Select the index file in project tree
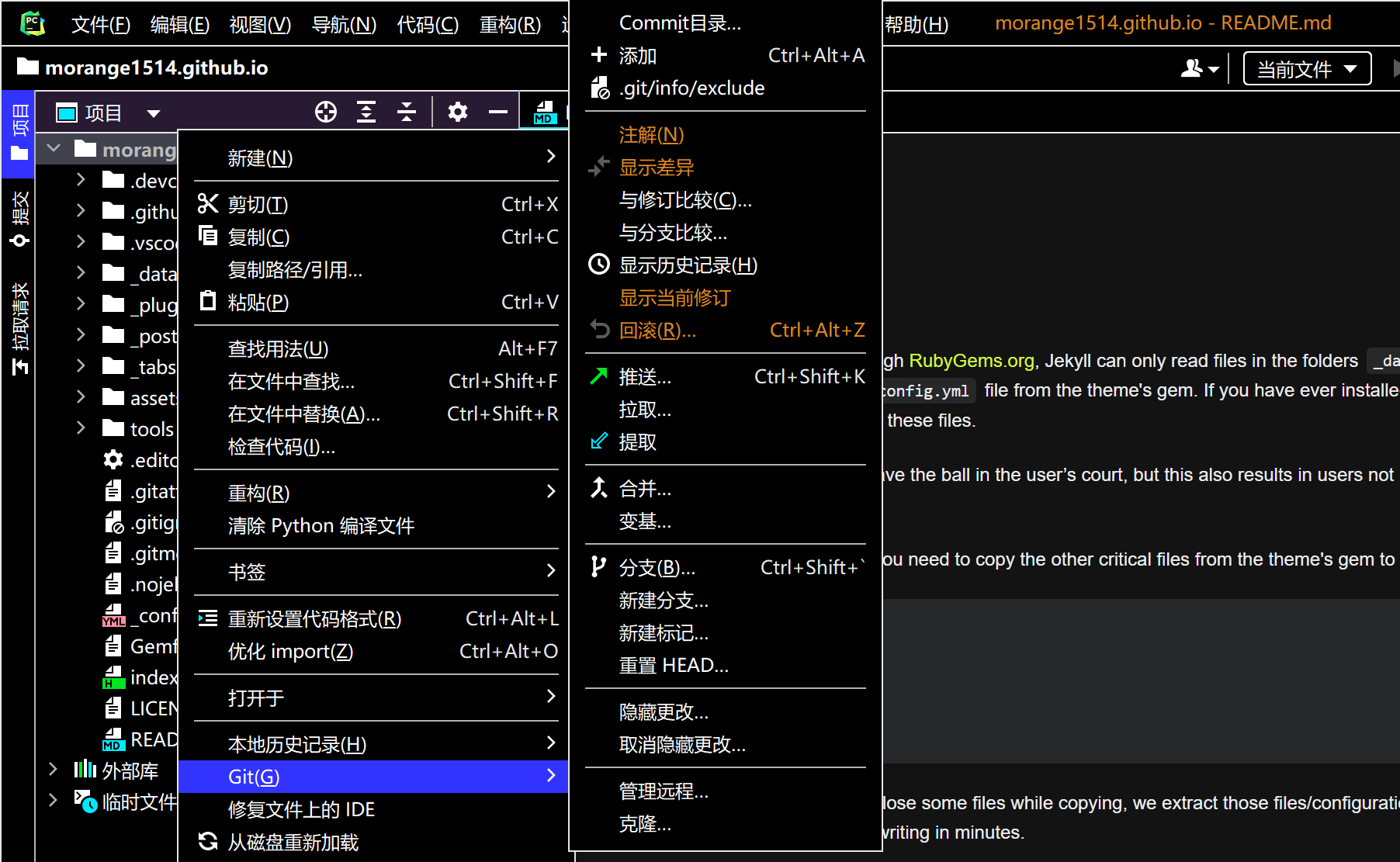1400x862 pixels. click(x=140, y=677)
